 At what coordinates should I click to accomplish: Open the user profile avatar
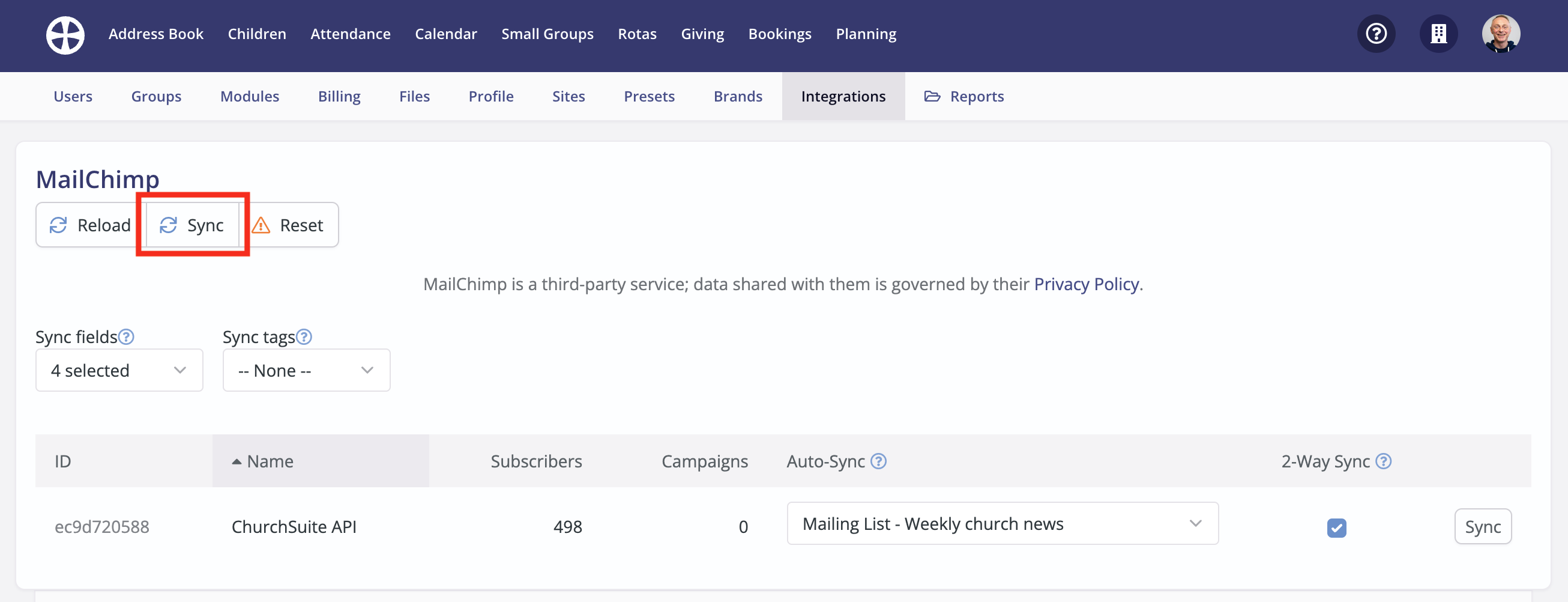pos(1500,34)
